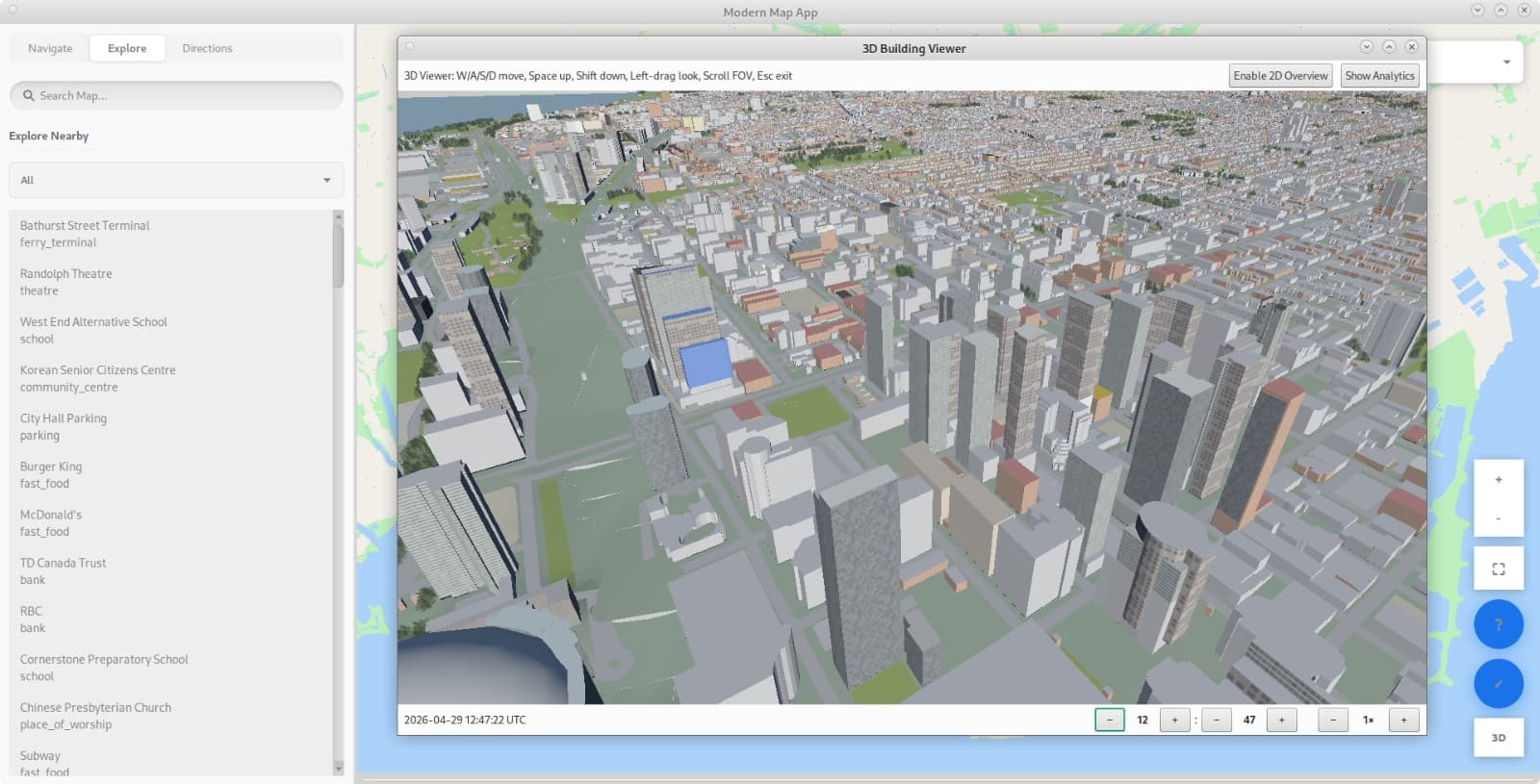Maximize the Modern Map App window
The height and width of the screenshot is (784, 1540).
[1501, 11]
